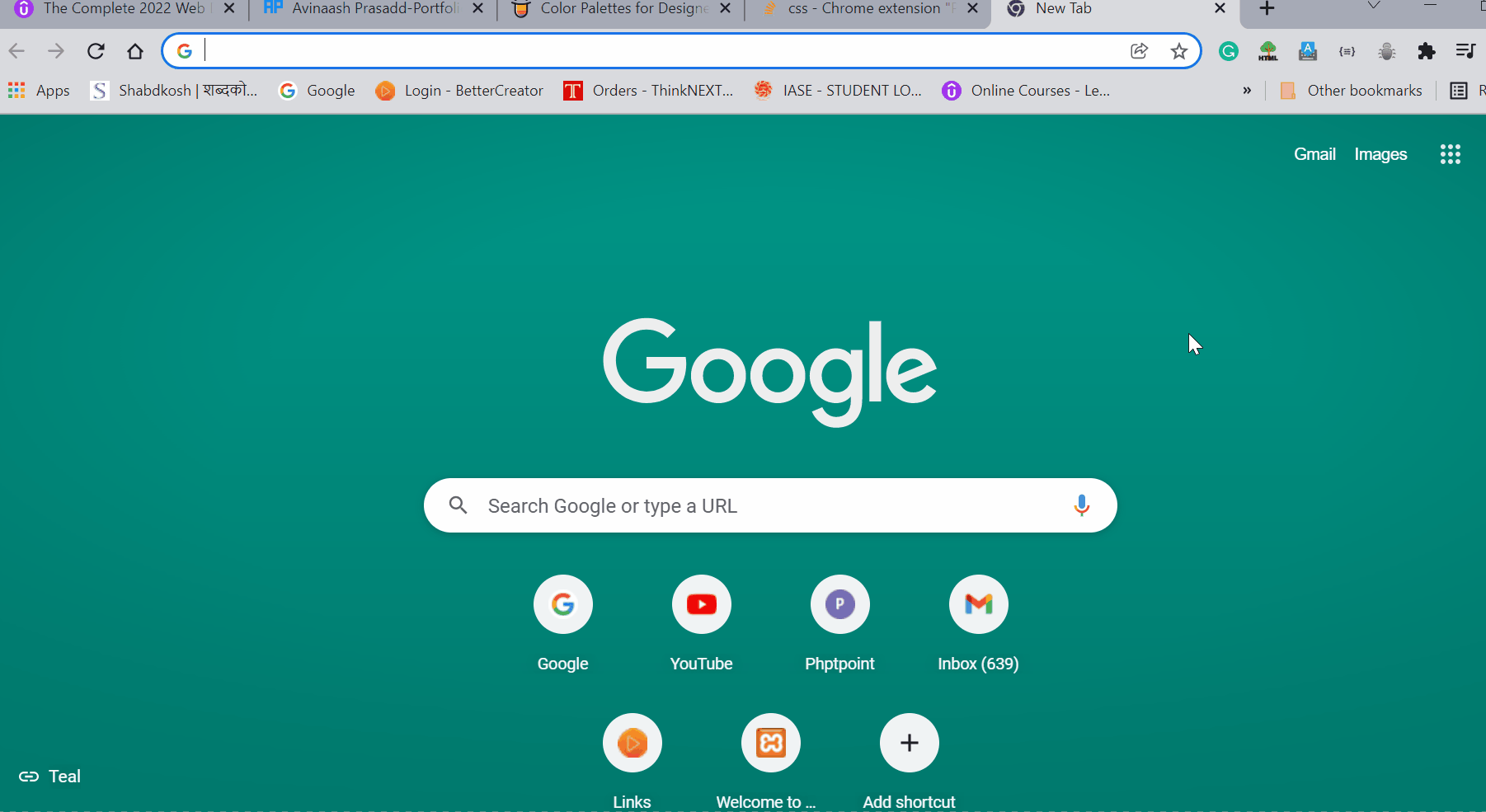Open the share this page control
The height and width of the screenshot is (812, 1486).
click(x=1140, y=50)
